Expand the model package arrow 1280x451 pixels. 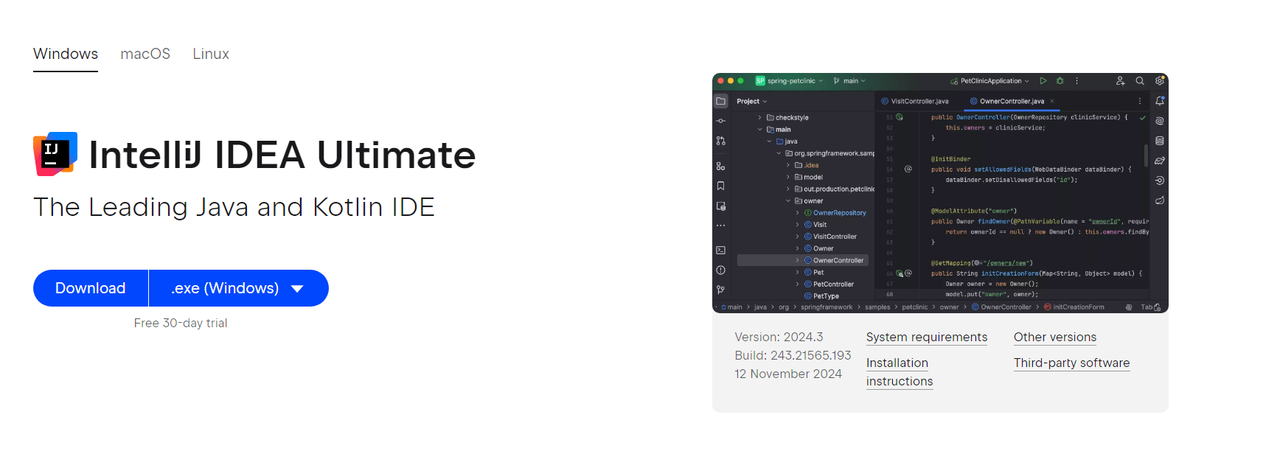pos(787,177)
